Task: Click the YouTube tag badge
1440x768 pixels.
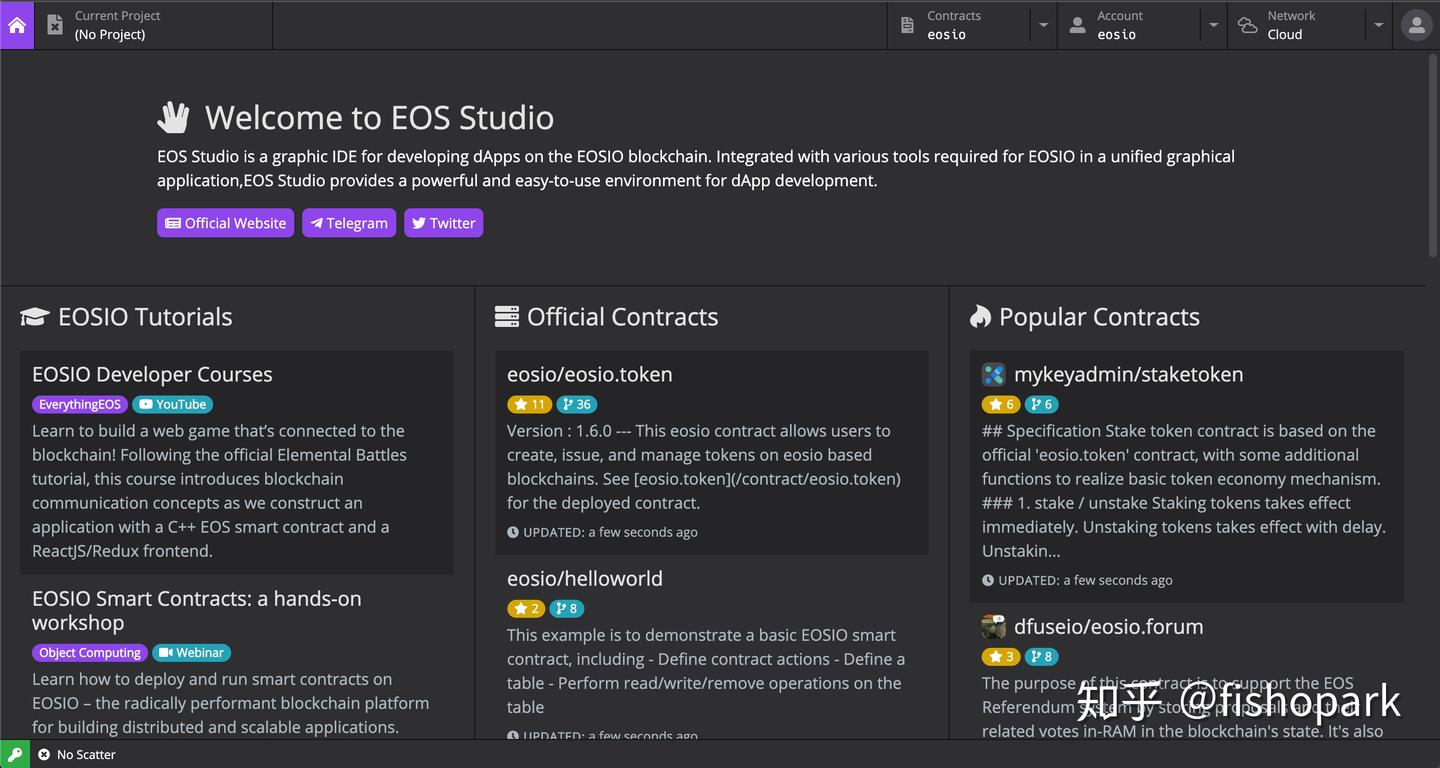Action: 172,405
